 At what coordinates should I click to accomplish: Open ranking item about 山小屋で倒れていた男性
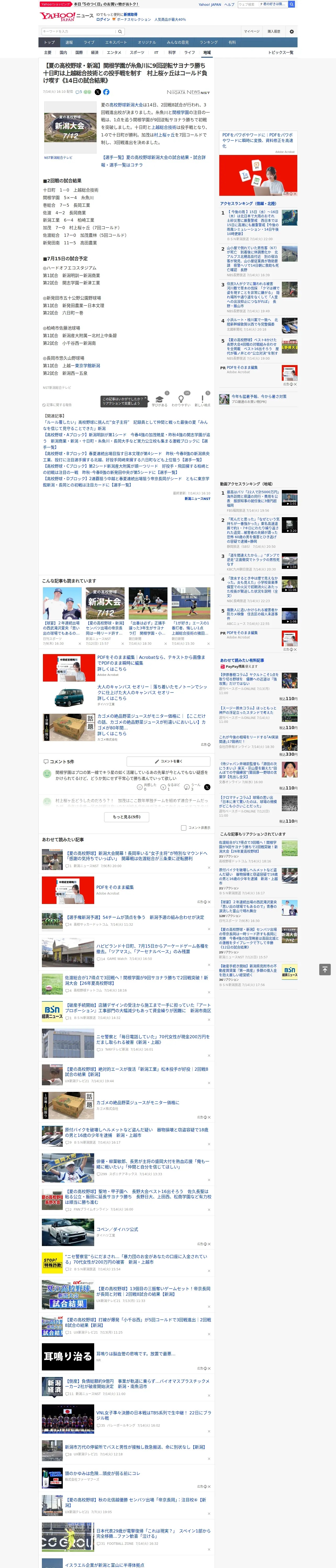pos(253,259)
